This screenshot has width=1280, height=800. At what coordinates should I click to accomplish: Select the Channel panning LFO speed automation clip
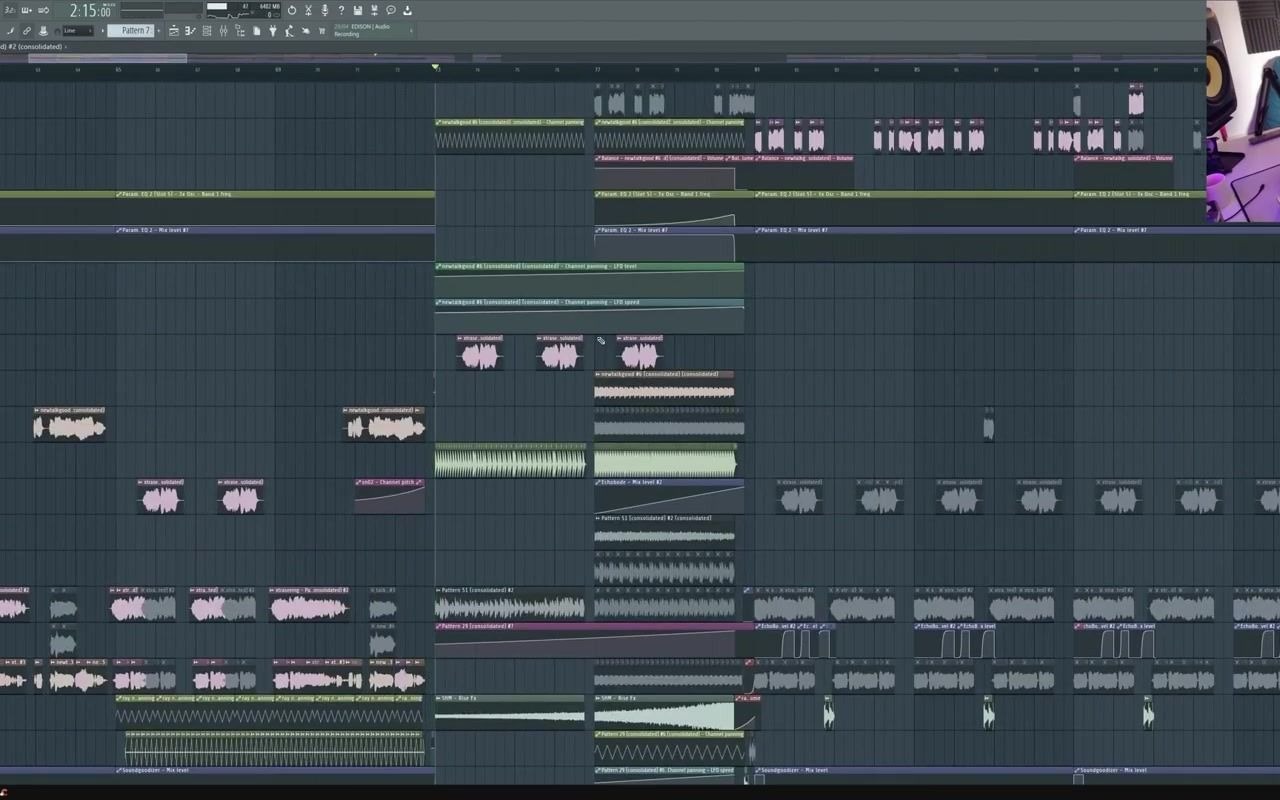pos(589,316)
